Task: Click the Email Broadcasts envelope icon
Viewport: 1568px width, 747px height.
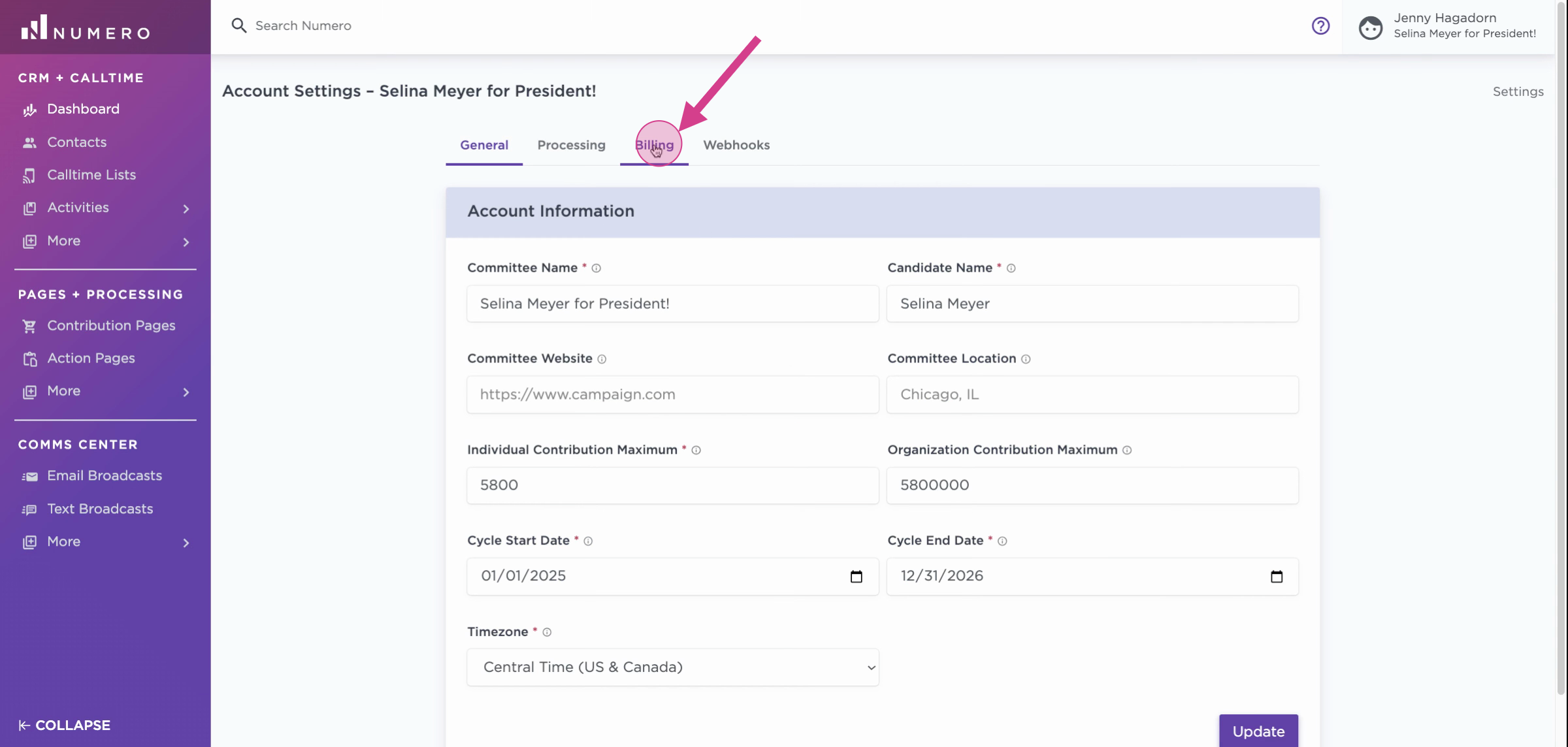Action: 29,476
